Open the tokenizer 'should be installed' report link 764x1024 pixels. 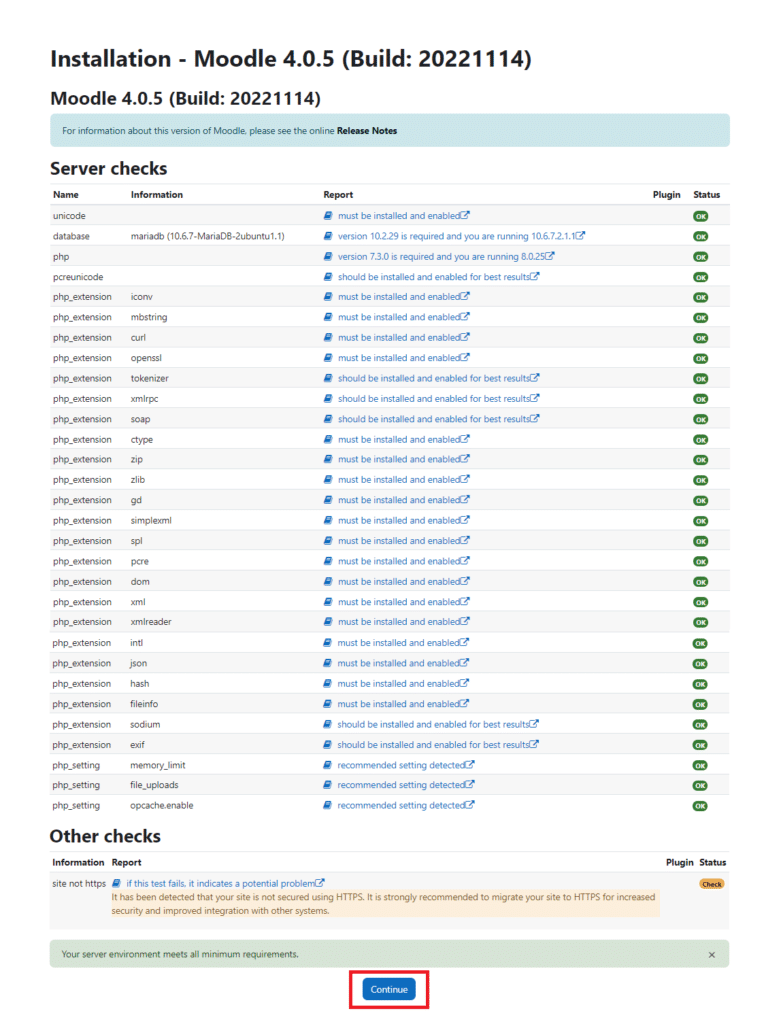pyautogui.click(x=433, y=378)
